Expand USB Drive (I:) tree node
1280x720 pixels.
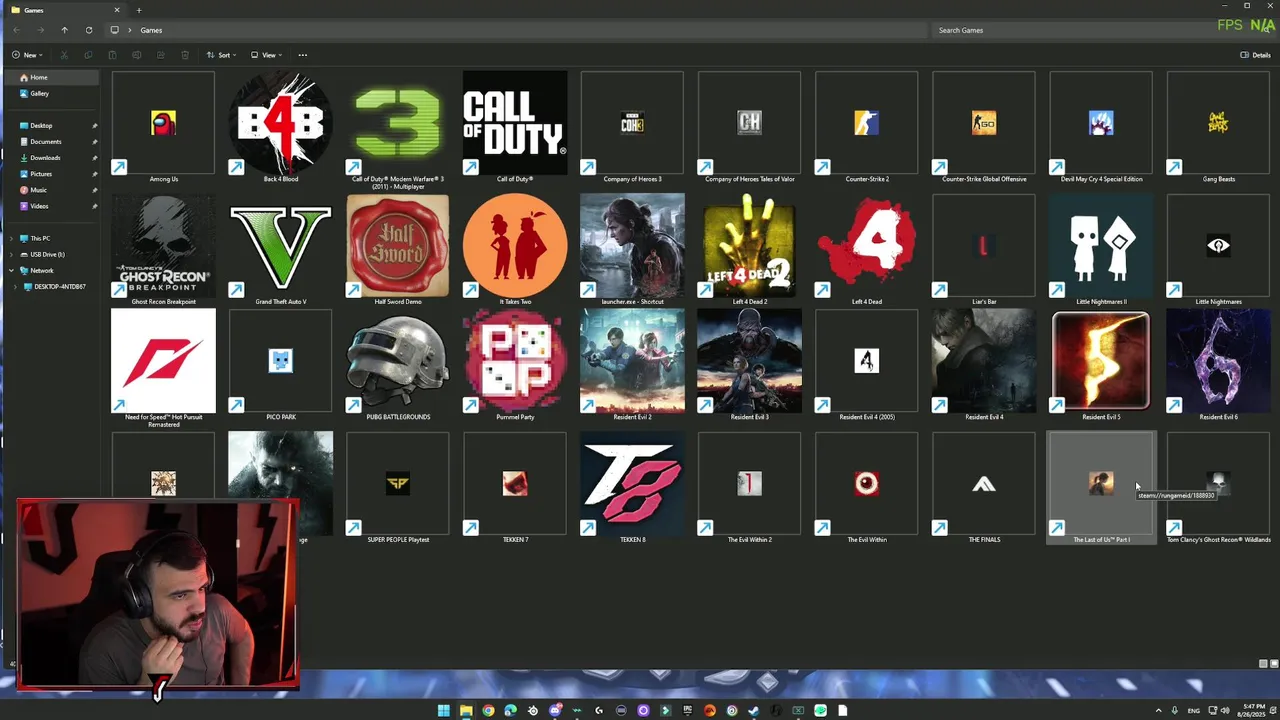click(x=12, y=254)
